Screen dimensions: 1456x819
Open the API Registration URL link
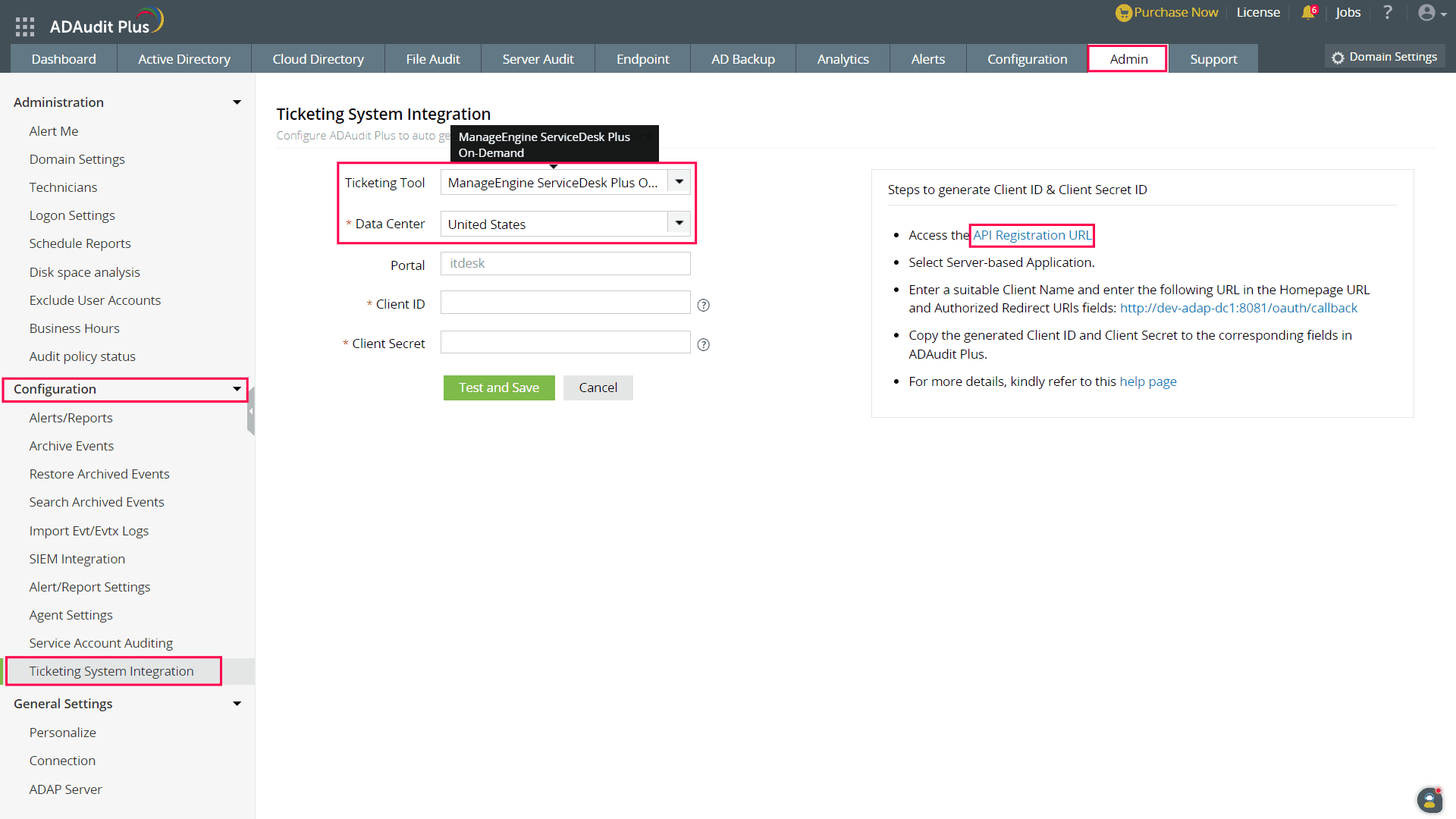pyautogui.click(x=1031, y=235)
